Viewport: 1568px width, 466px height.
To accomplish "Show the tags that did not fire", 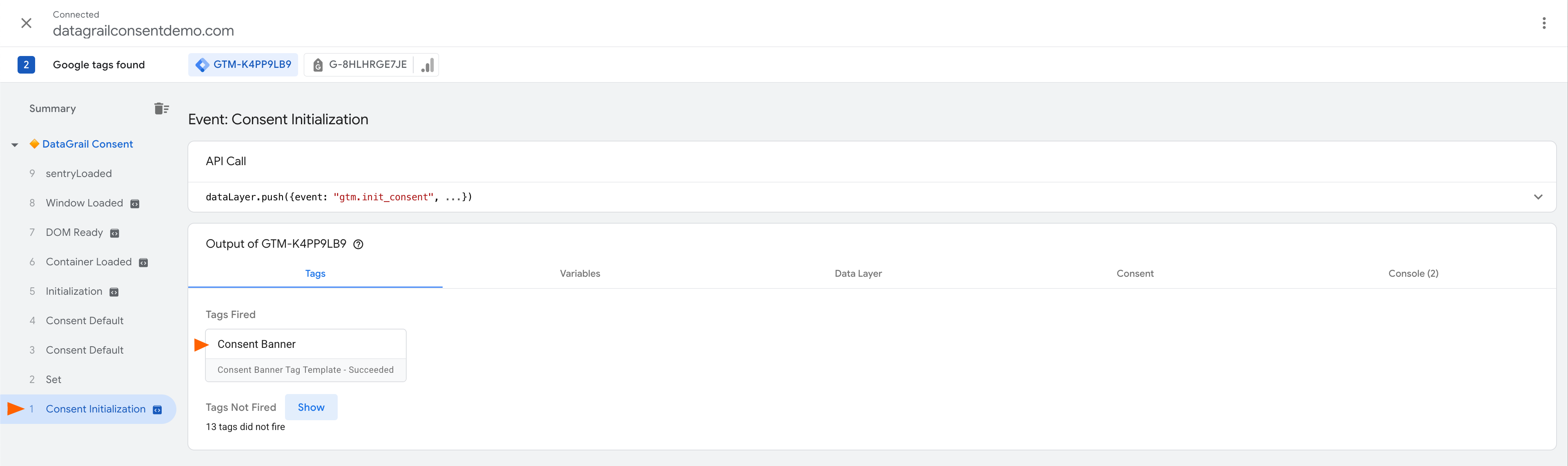I will click(x=311, y=408).
